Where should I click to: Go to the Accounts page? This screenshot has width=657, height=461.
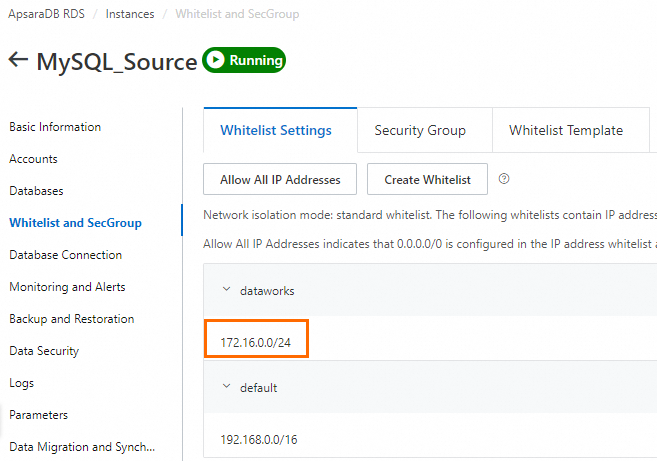coord(33,159)
